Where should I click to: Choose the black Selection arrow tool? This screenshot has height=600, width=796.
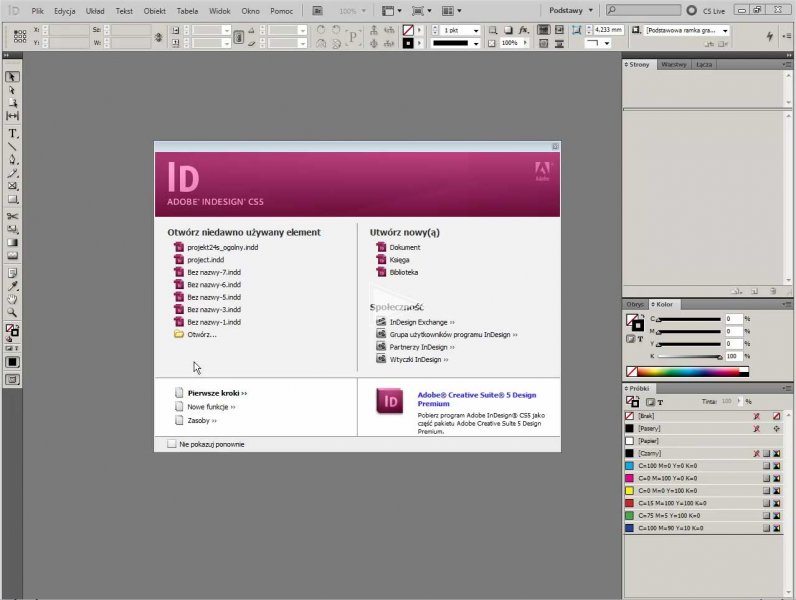13,77
